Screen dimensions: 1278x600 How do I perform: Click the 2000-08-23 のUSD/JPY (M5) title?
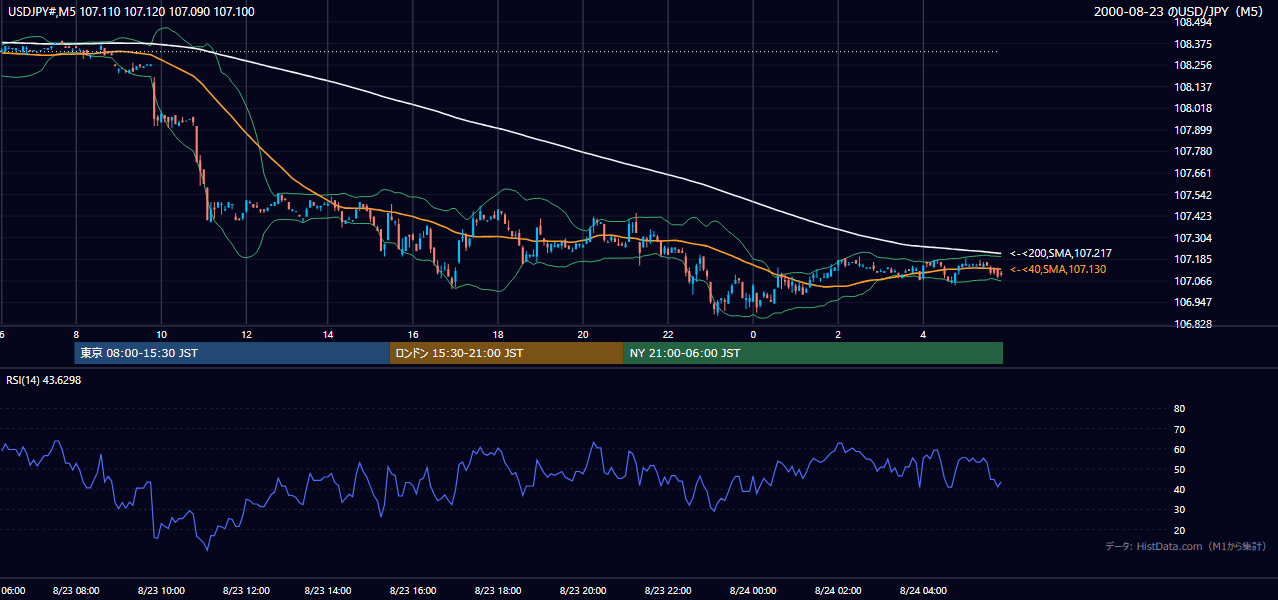(1180, 12)
